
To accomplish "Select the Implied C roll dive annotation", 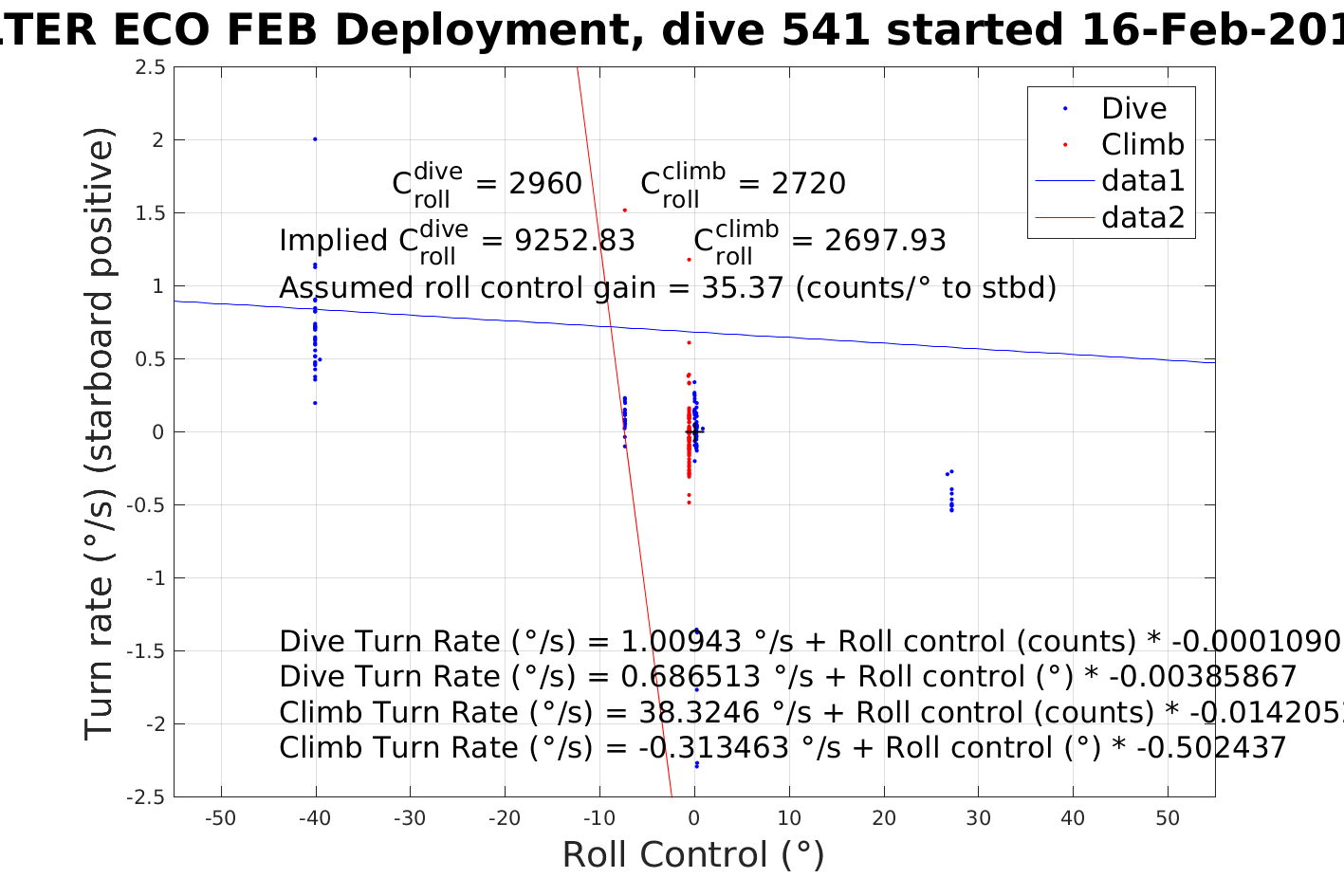I will point(457,242).
